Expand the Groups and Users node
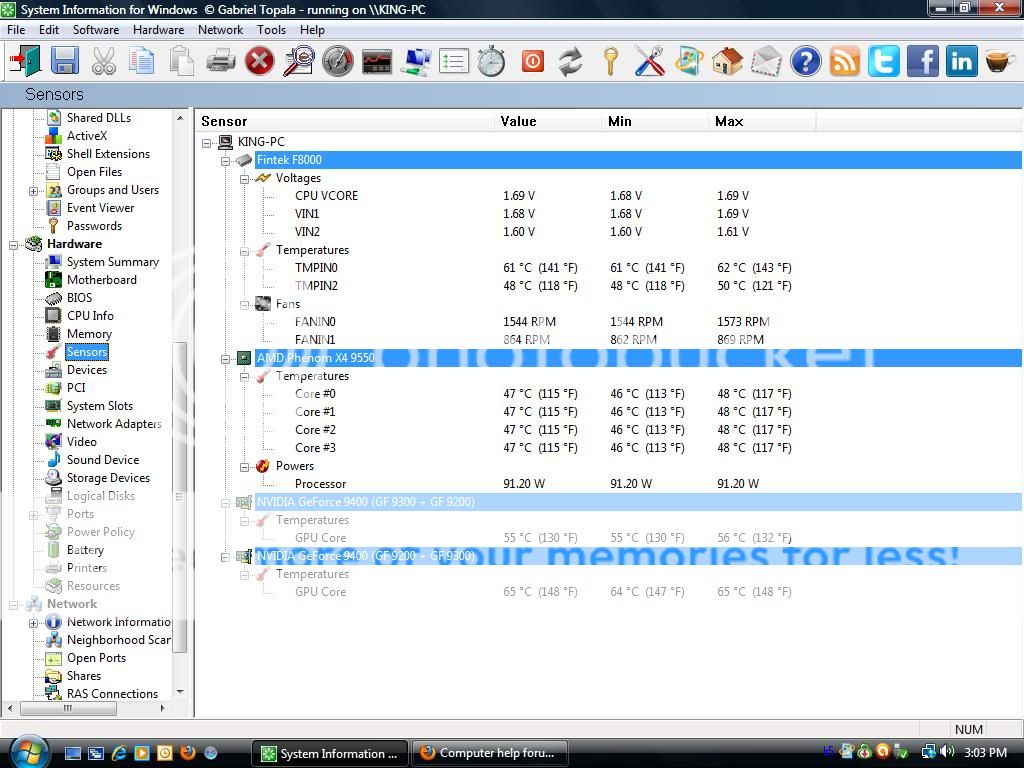Screen dimensions: 1024x768 (x=33, y=191)
